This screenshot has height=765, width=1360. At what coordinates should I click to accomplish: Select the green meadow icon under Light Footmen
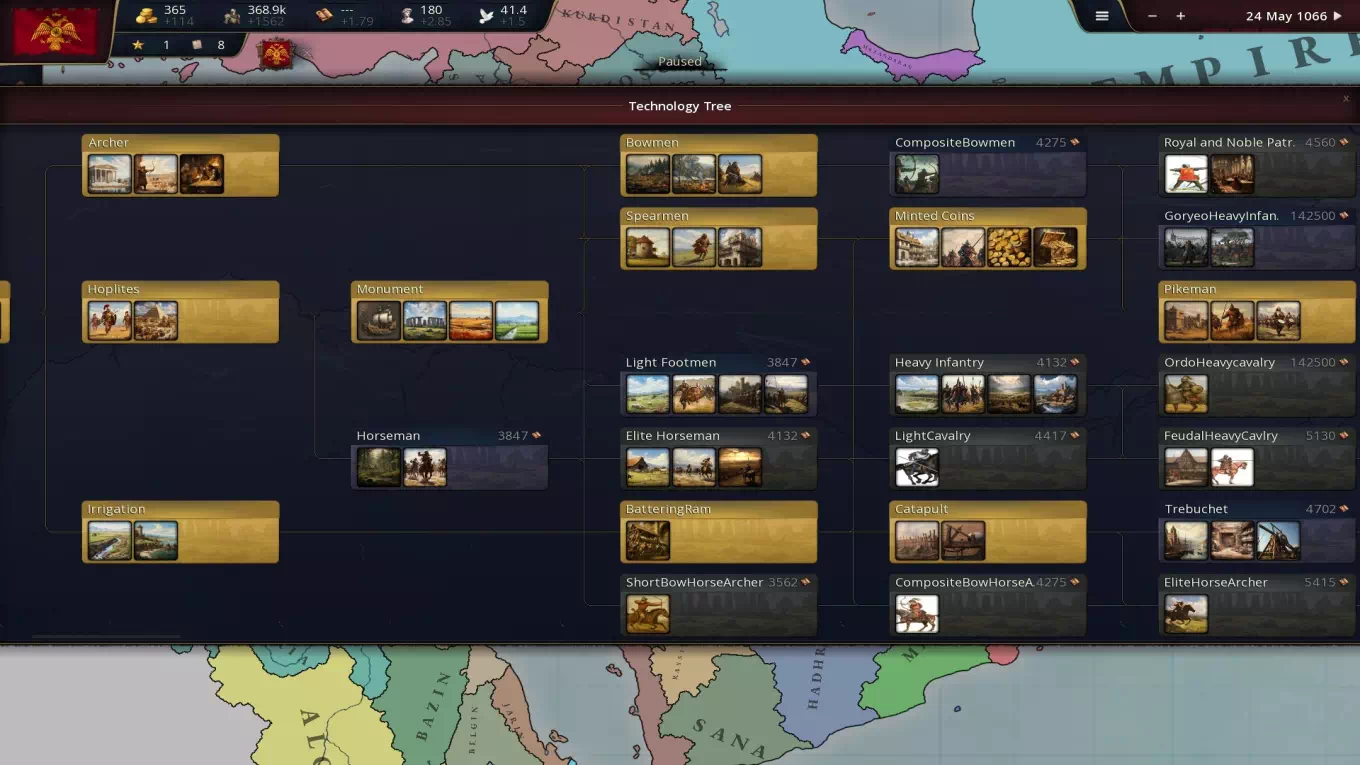tap(648, 394)
